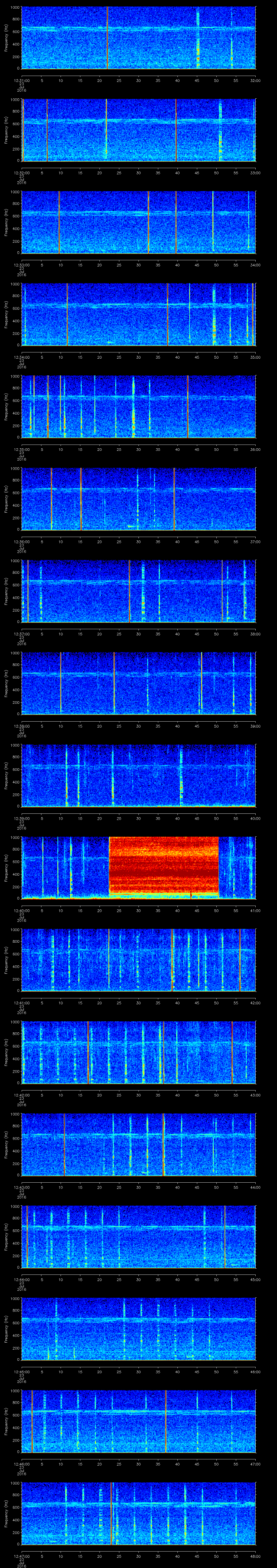Click the "12:38:00" start time label
277x1568 pixels.
pos(22,726)
